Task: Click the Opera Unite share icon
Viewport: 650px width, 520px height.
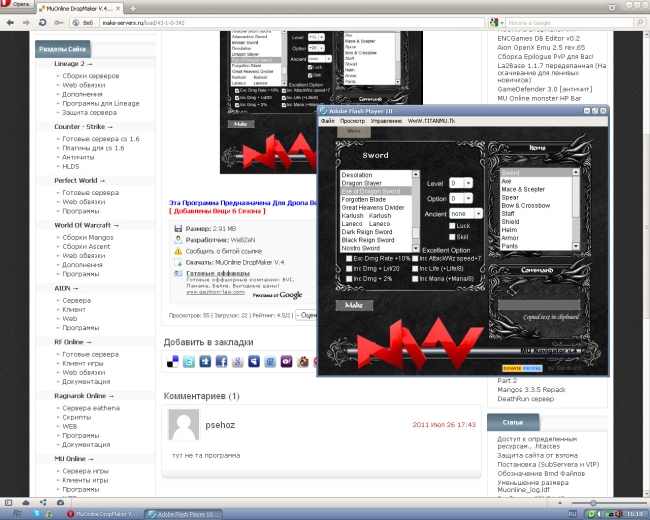Action: [43, 502]
